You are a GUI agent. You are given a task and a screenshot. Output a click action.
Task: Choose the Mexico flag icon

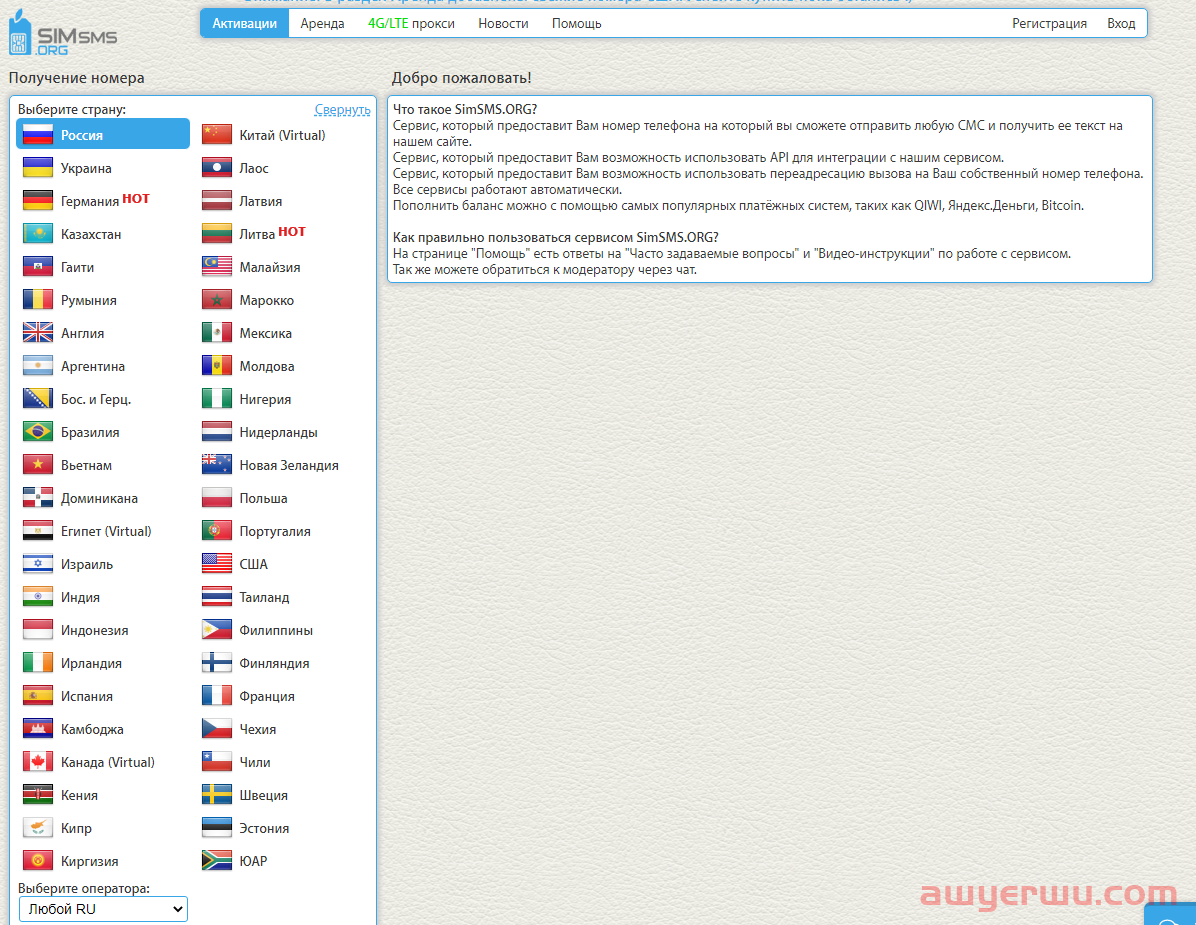tap(217, 332)
